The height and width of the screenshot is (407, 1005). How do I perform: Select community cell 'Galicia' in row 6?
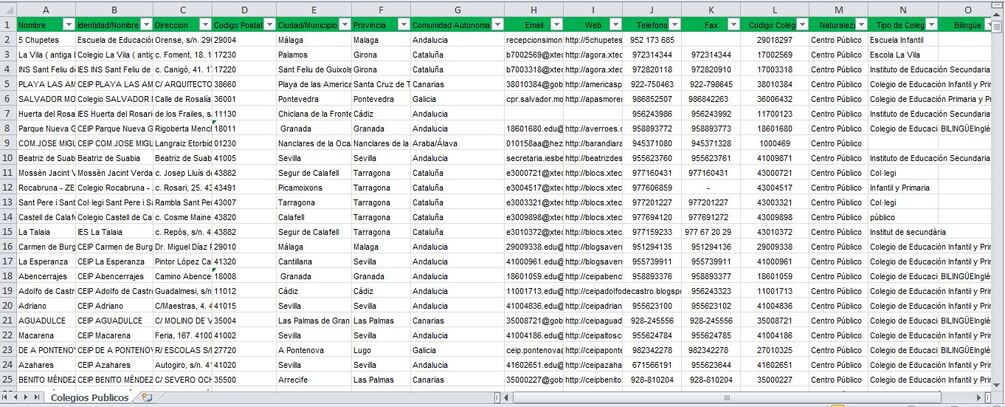pos(457,99)
